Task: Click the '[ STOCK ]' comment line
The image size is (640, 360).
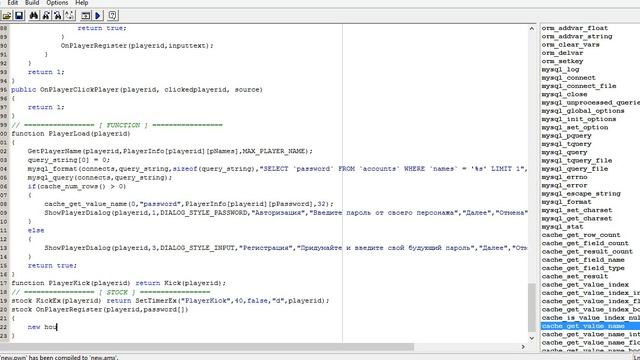Action: click(x=111, y=292)
